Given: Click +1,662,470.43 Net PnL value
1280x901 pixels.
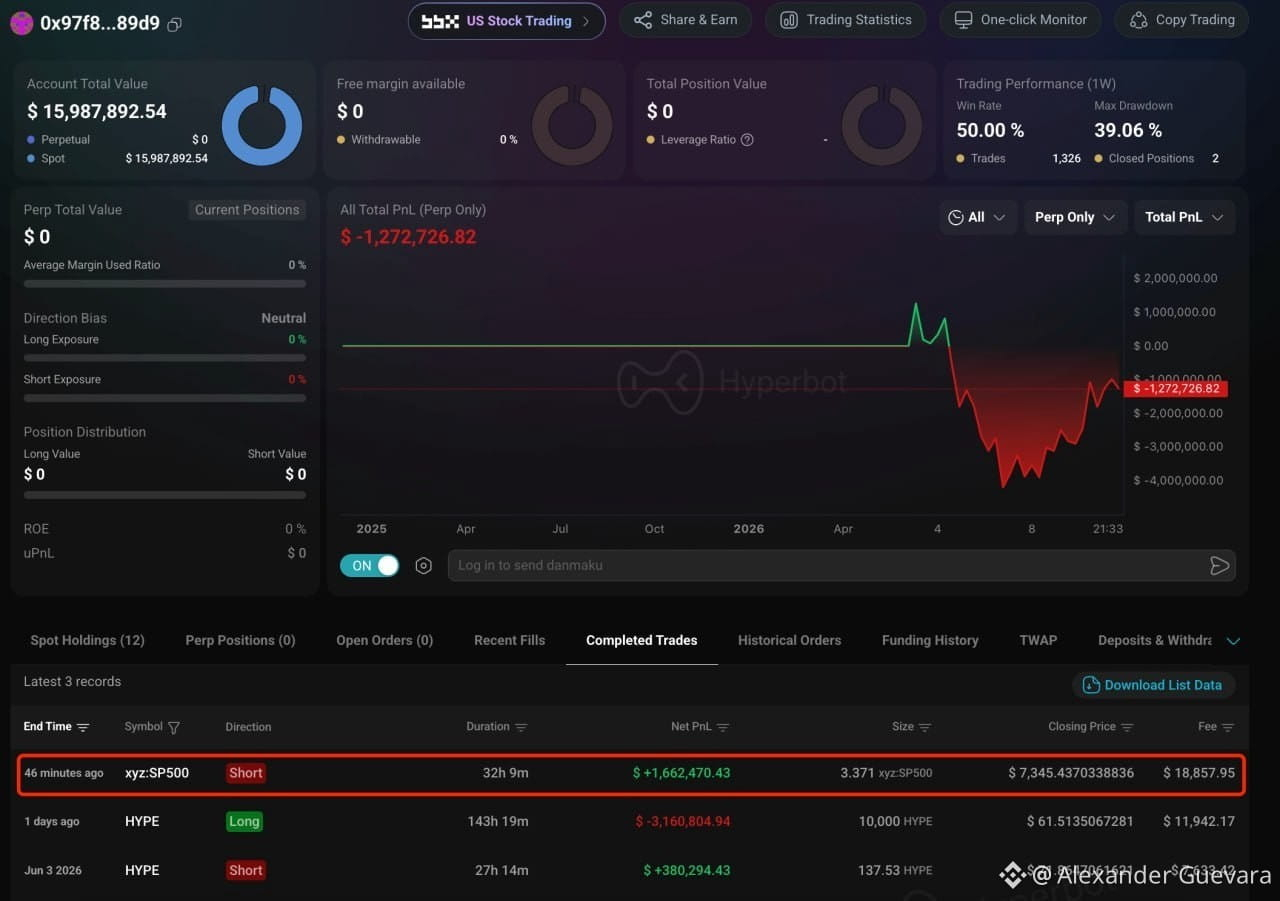Looking at the screenshot, I should pos(681,773).
